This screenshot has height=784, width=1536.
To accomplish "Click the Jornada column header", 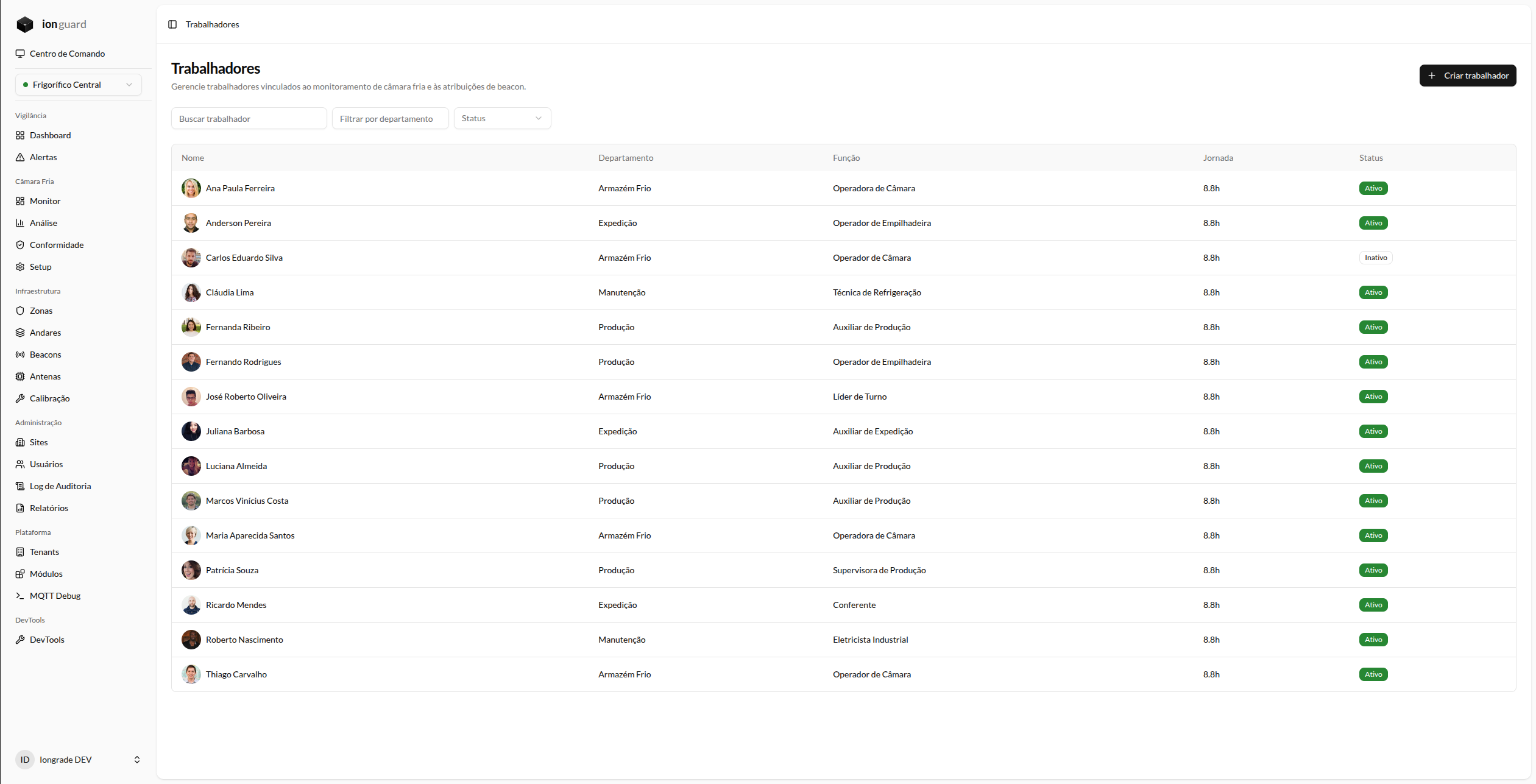I will [1218, 158].
